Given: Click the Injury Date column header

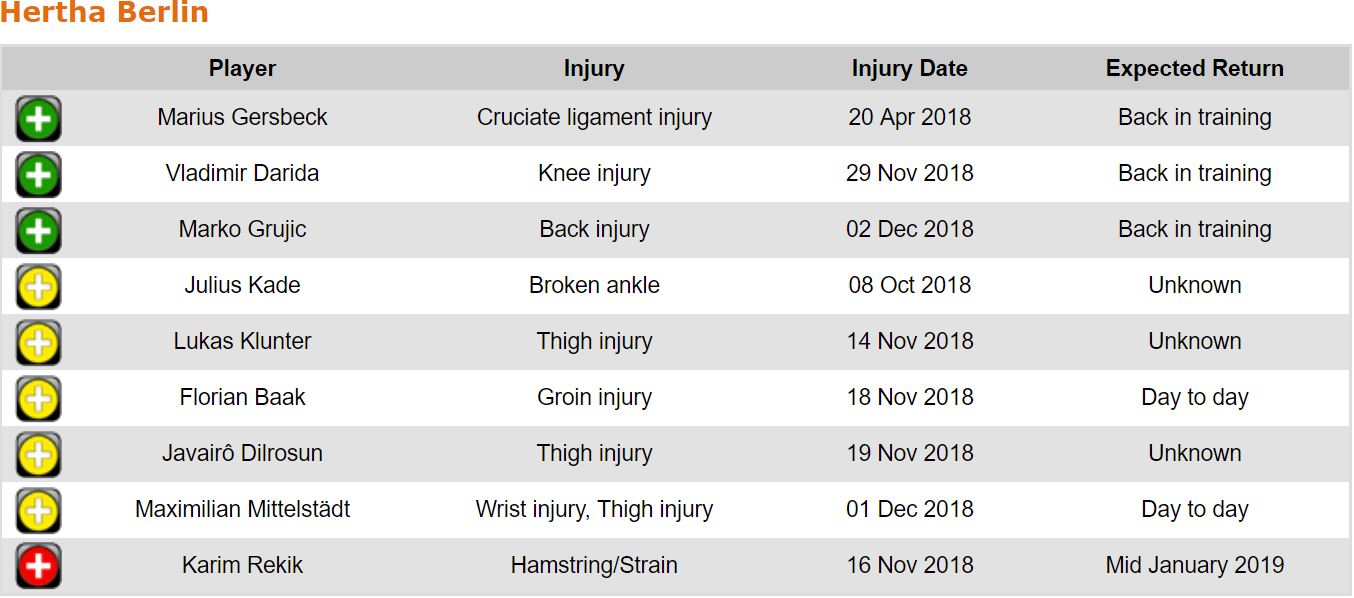Looking at the screenshot, I should point(909,69).
